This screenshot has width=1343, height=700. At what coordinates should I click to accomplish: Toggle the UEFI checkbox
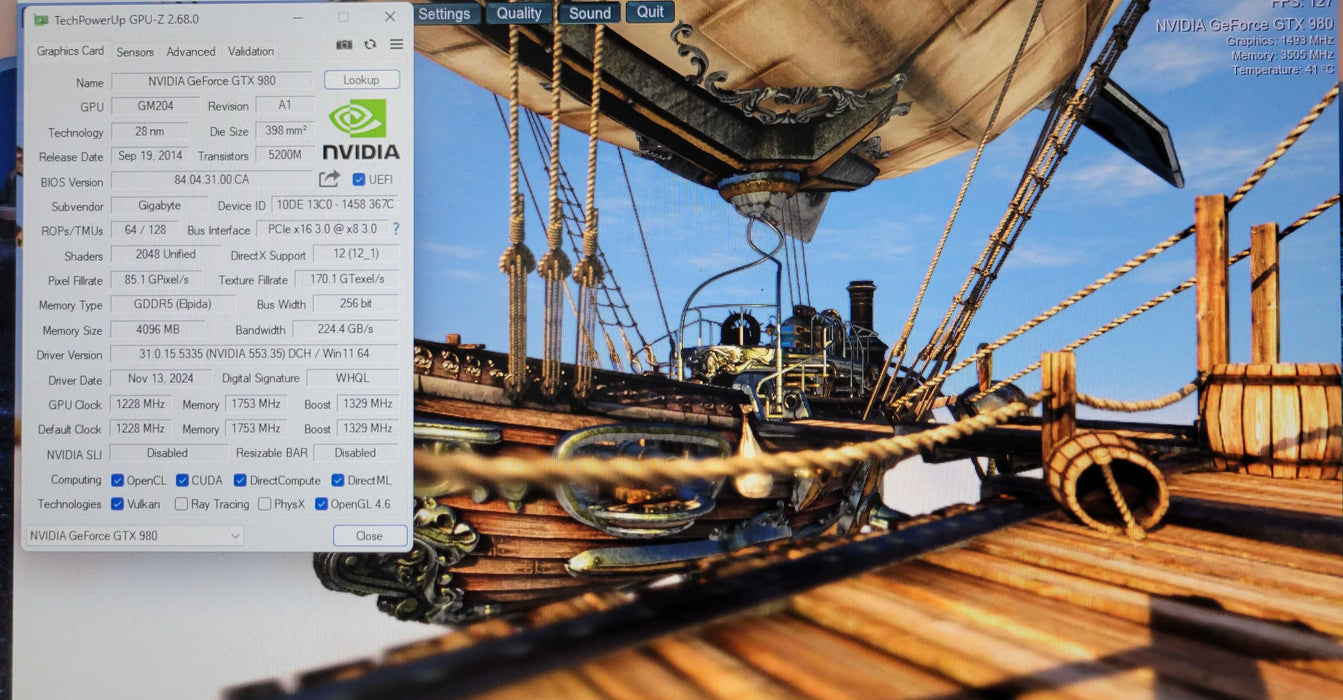(x=359, y=180)
